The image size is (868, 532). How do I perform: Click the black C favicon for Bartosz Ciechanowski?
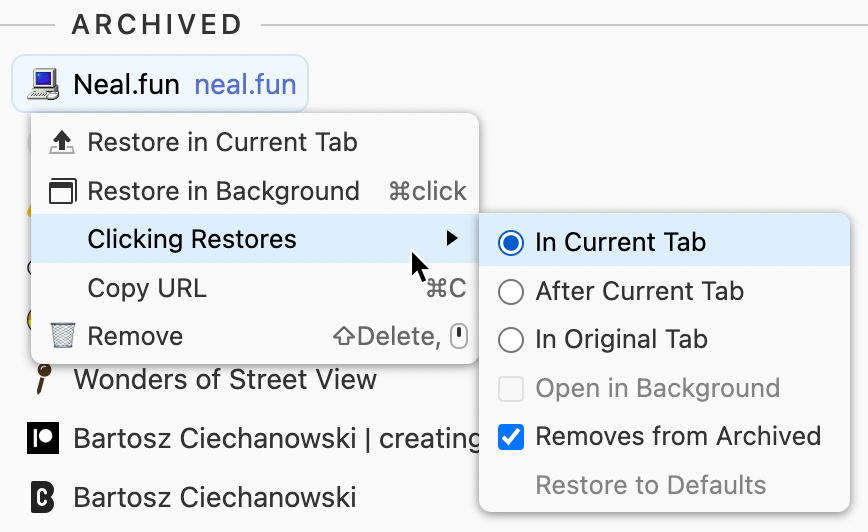click(42, 497)
